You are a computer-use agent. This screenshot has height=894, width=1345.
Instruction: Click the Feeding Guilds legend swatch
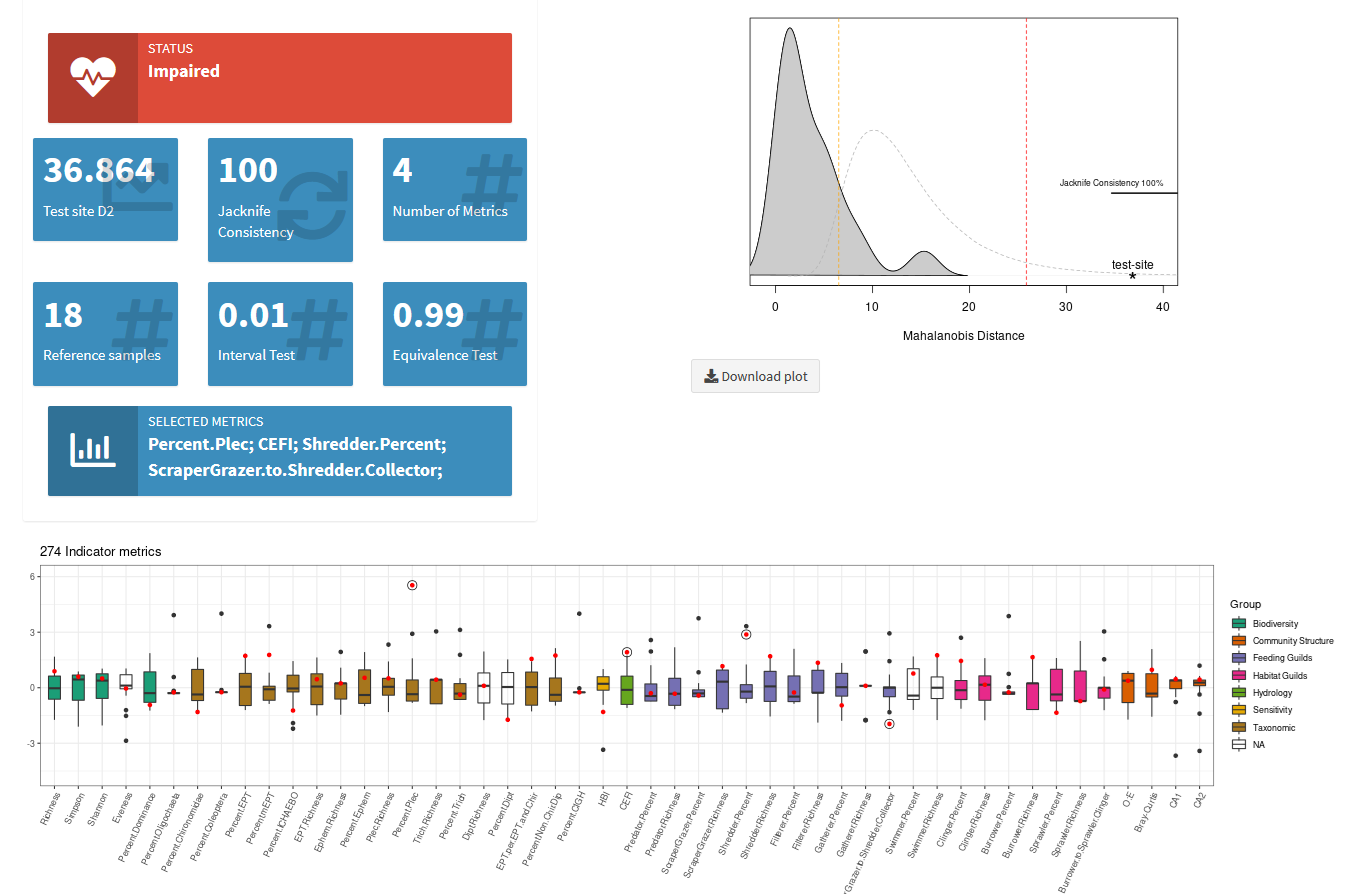point(1239,658)
